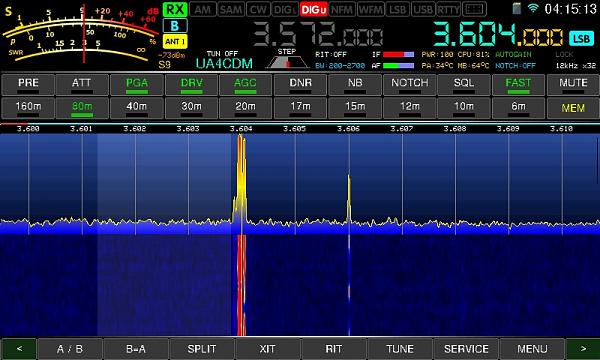Switch to the 17m band

tap(300, 108)
